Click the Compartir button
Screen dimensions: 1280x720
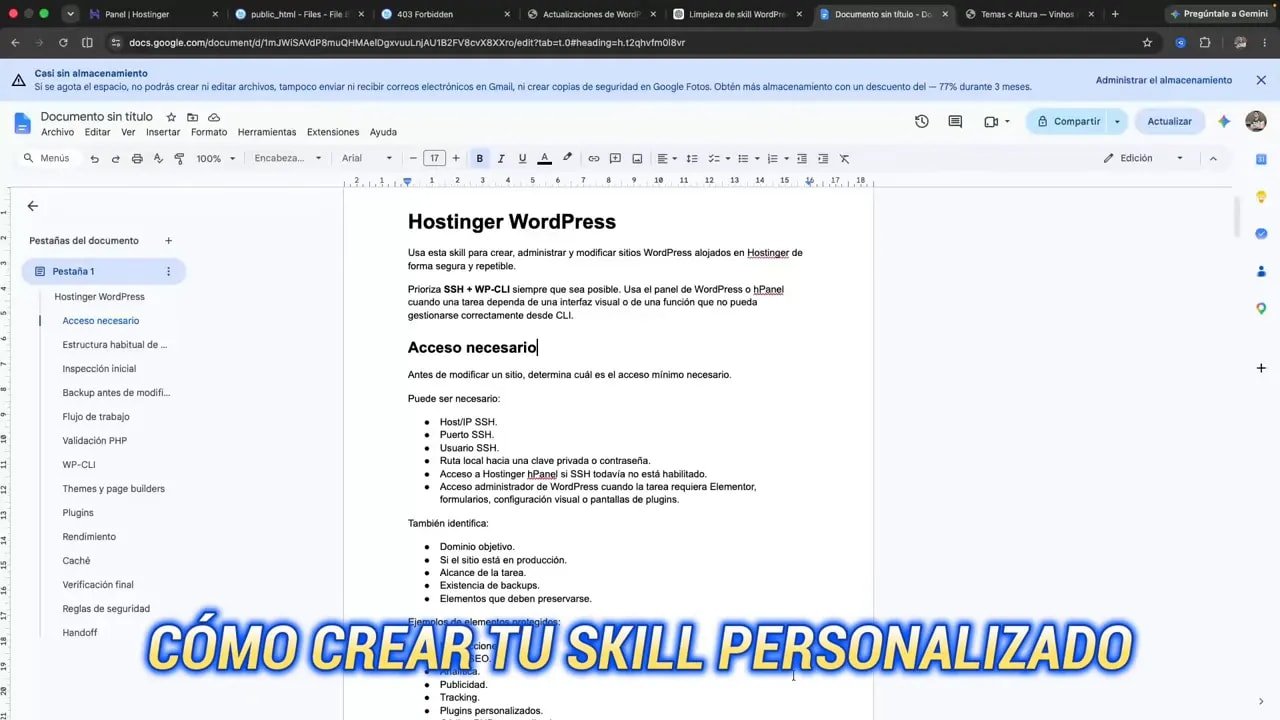tap(1066, 121)
